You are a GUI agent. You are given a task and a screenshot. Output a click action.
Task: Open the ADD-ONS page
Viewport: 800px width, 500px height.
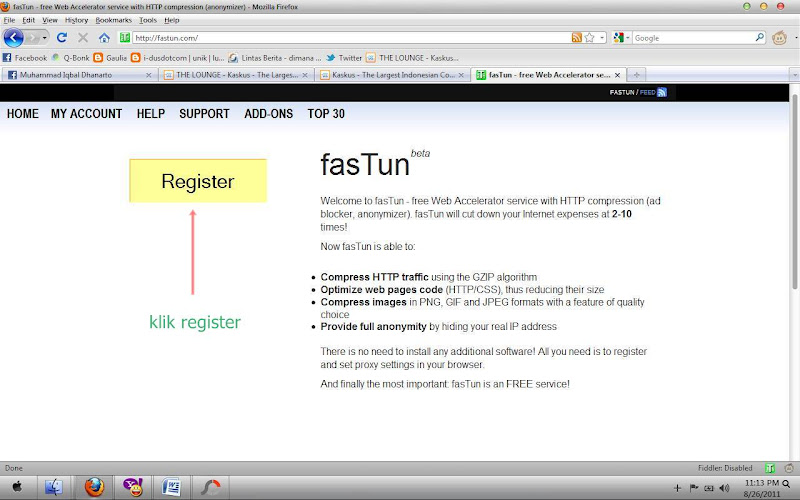(268, 114)
